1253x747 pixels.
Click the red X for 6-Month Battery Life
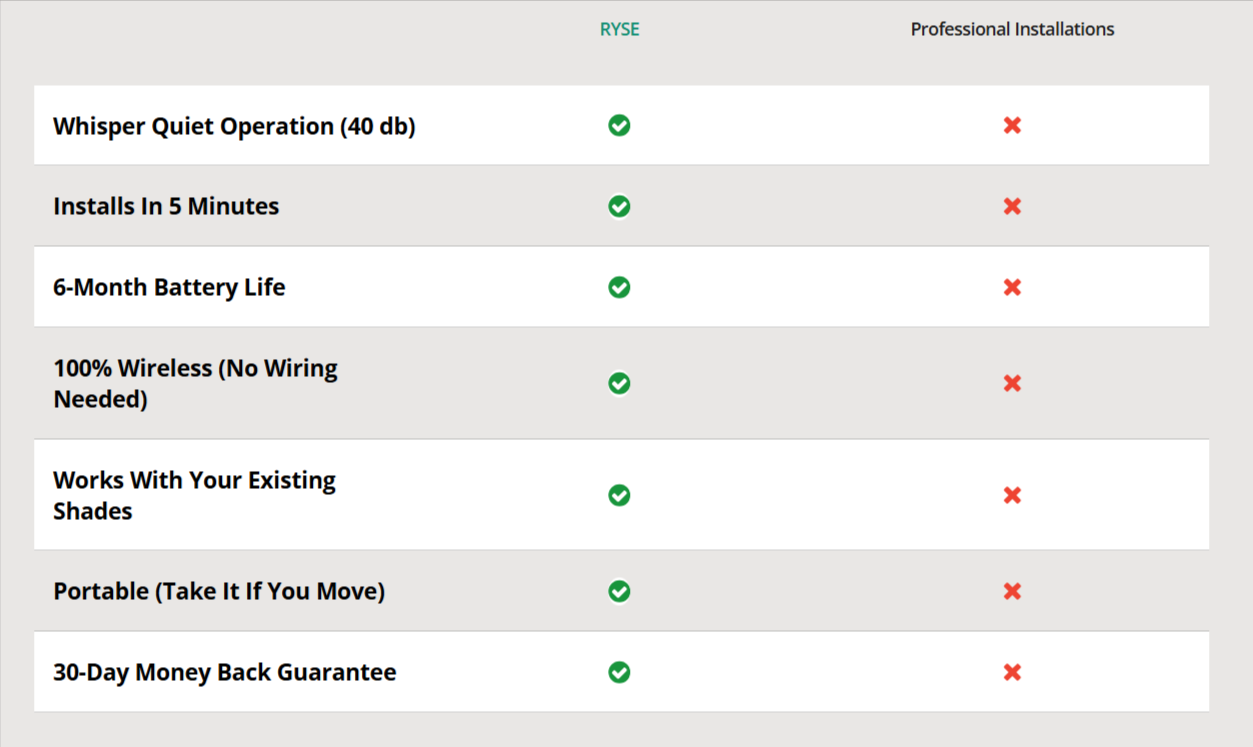(x=1012, y=287)
